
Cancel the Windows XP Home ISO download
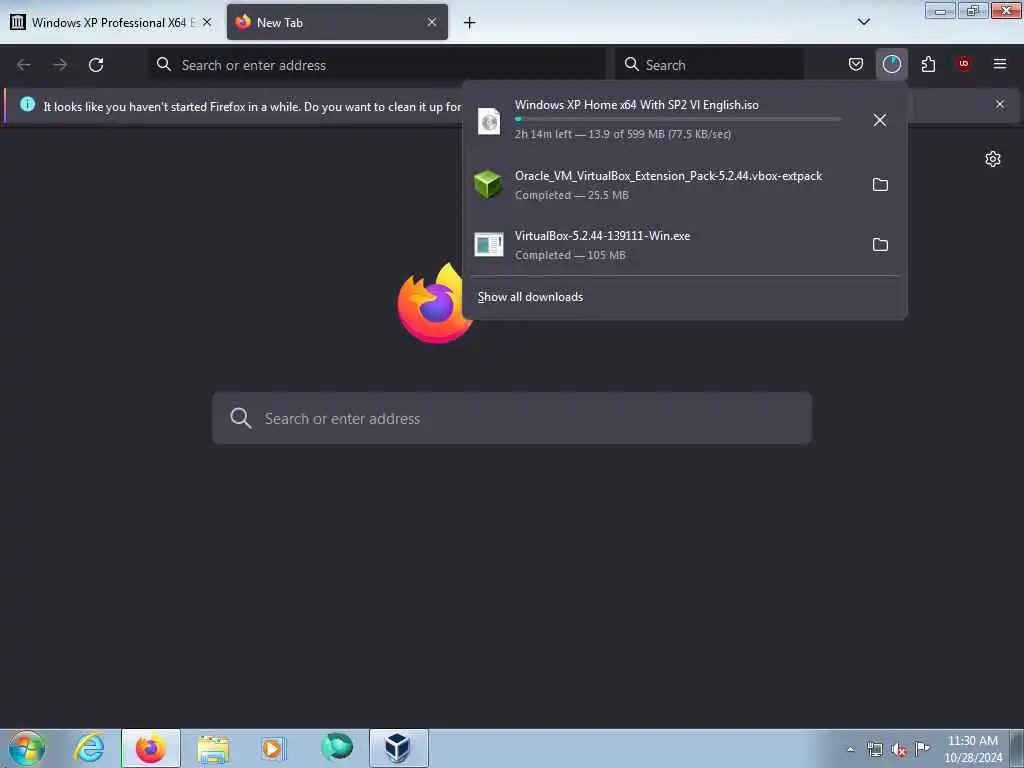point(880,120)
